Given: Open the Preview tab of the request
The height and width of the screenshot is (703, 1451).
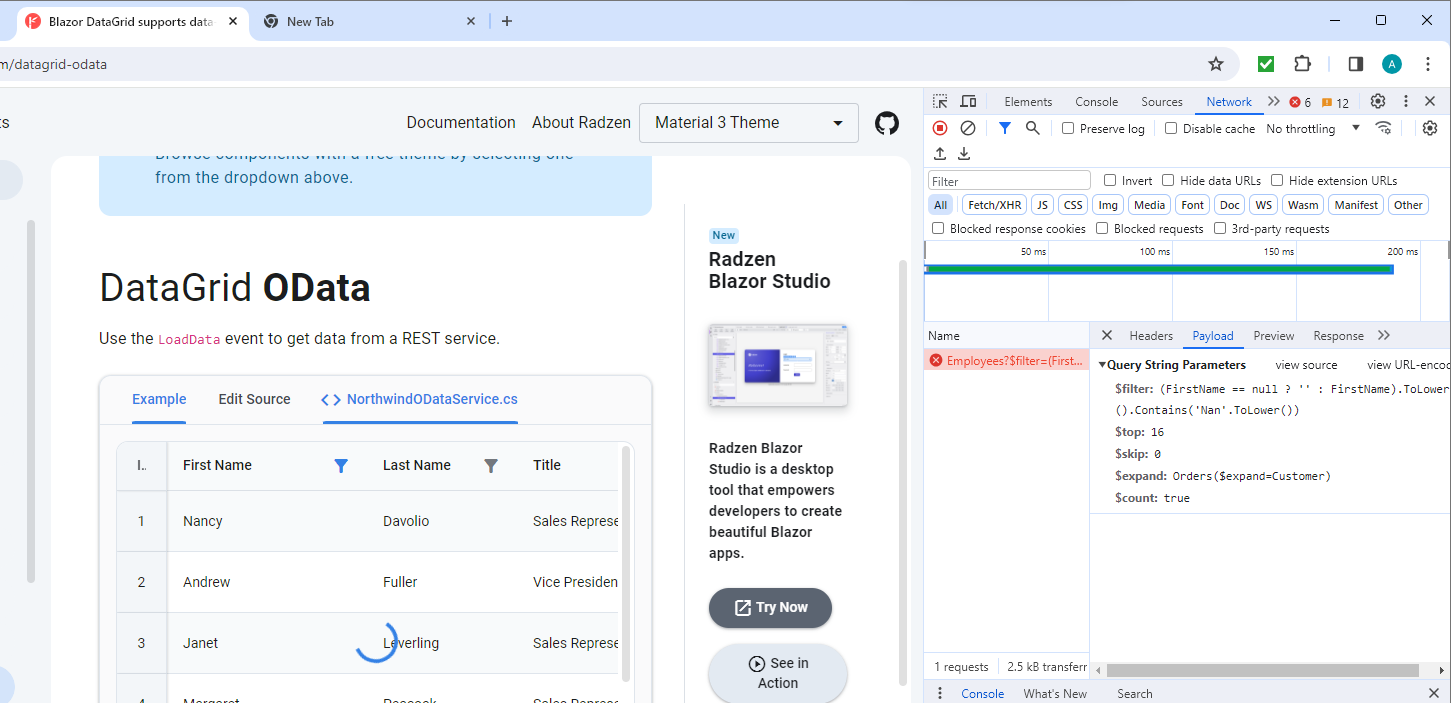Looking at the screenshot, I should coord(1273,335).
